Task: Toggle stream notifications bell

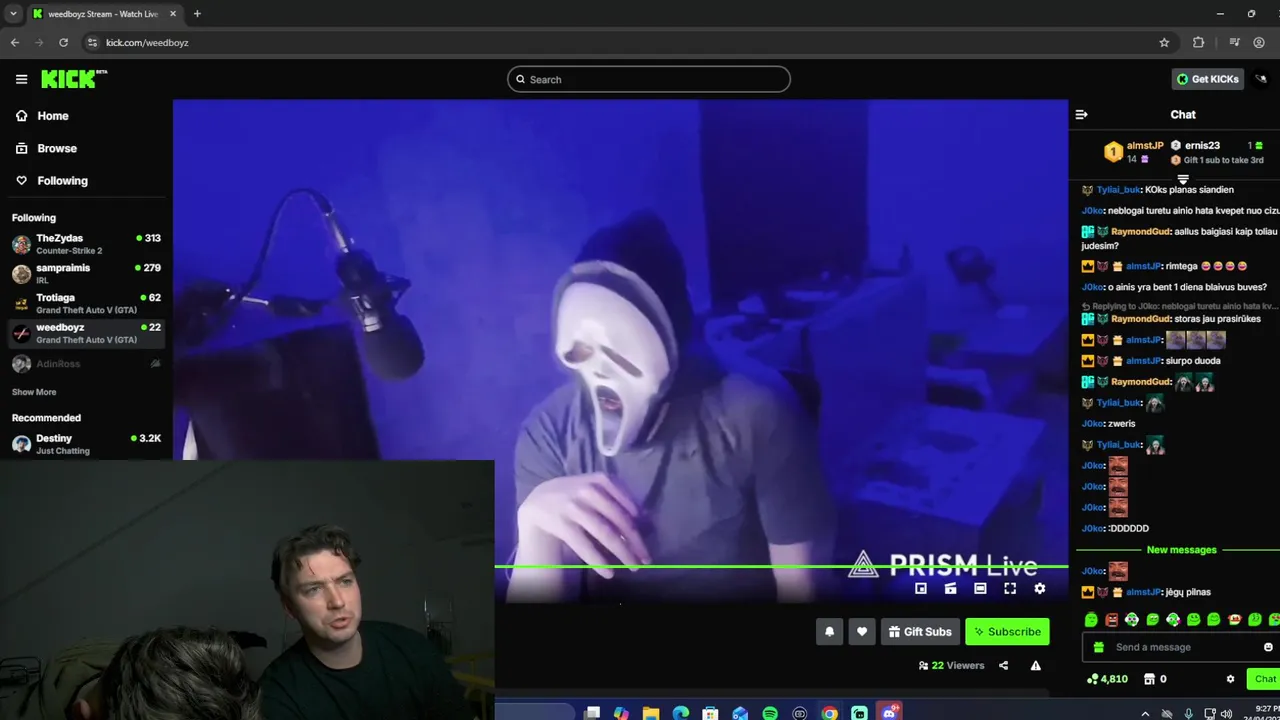Action: click(829, 632)
